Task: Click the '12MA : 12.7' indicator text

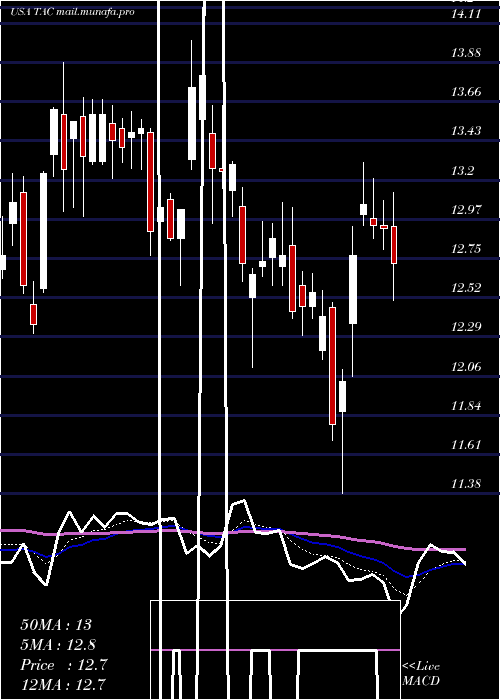Action: [64, 684]
